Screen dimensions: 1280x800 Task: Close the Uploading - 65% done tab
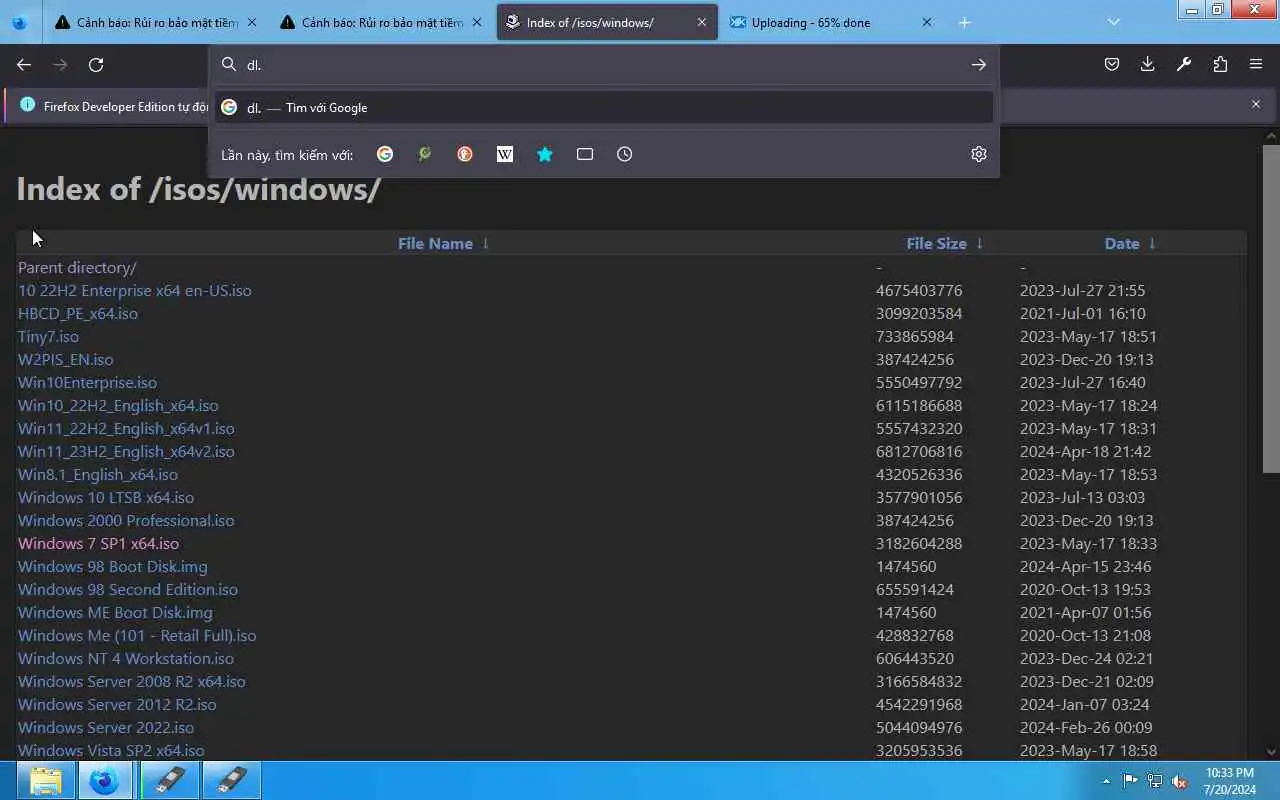click(927, 22)
